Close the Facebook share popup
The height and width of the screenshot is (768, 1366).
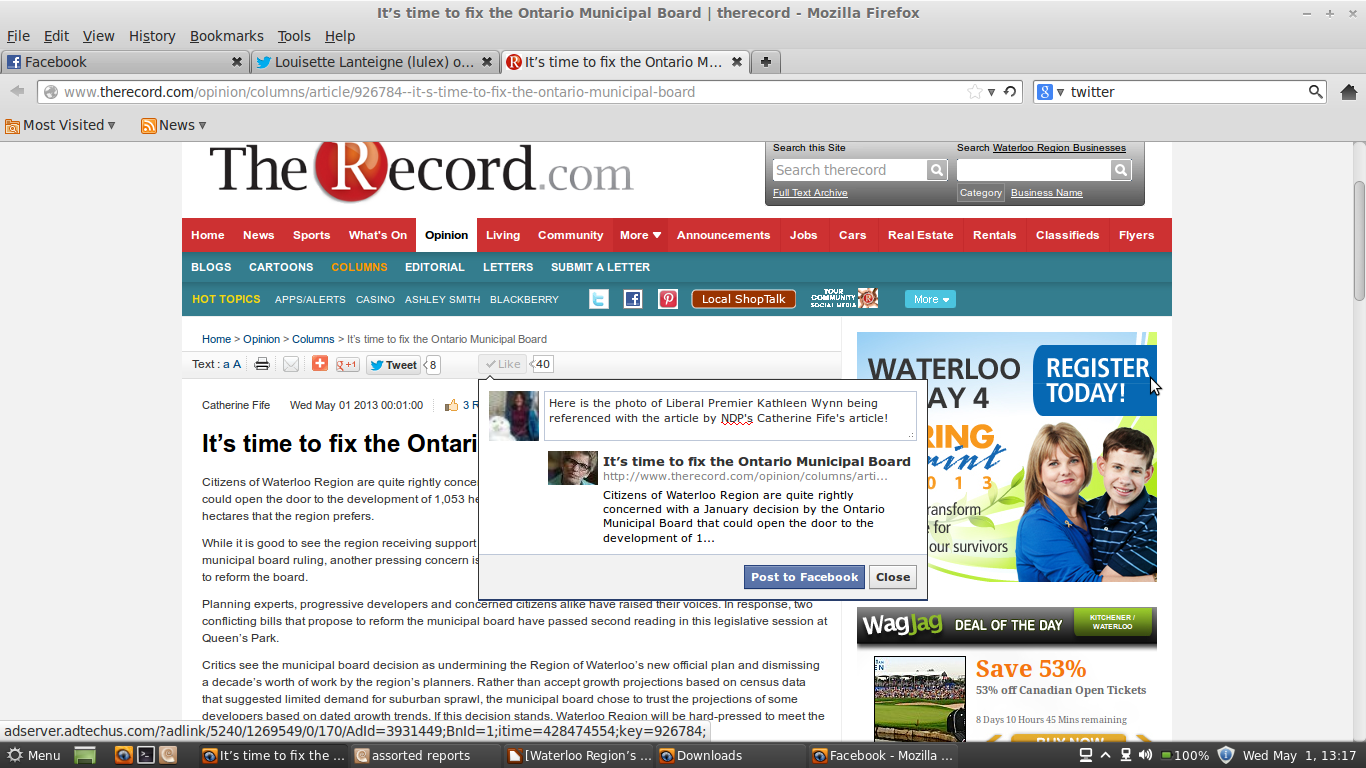[893, 577]
